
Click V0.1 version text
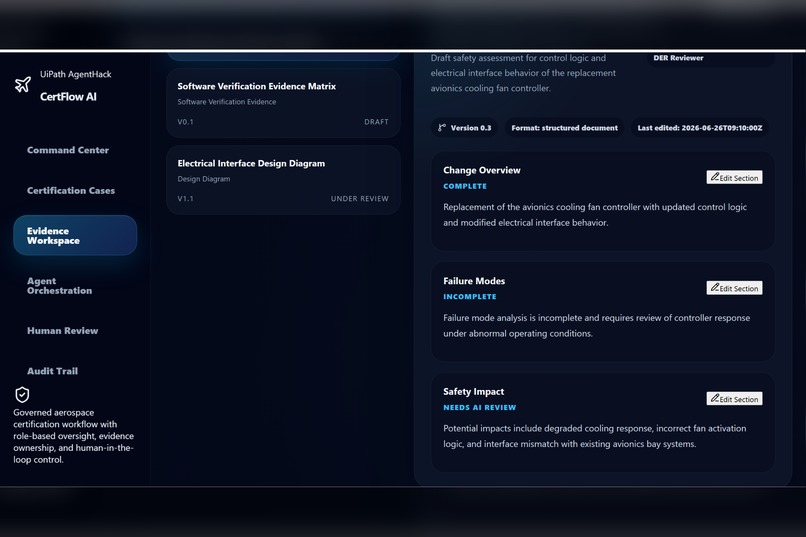pyautogui.click(x=186, y=122)
